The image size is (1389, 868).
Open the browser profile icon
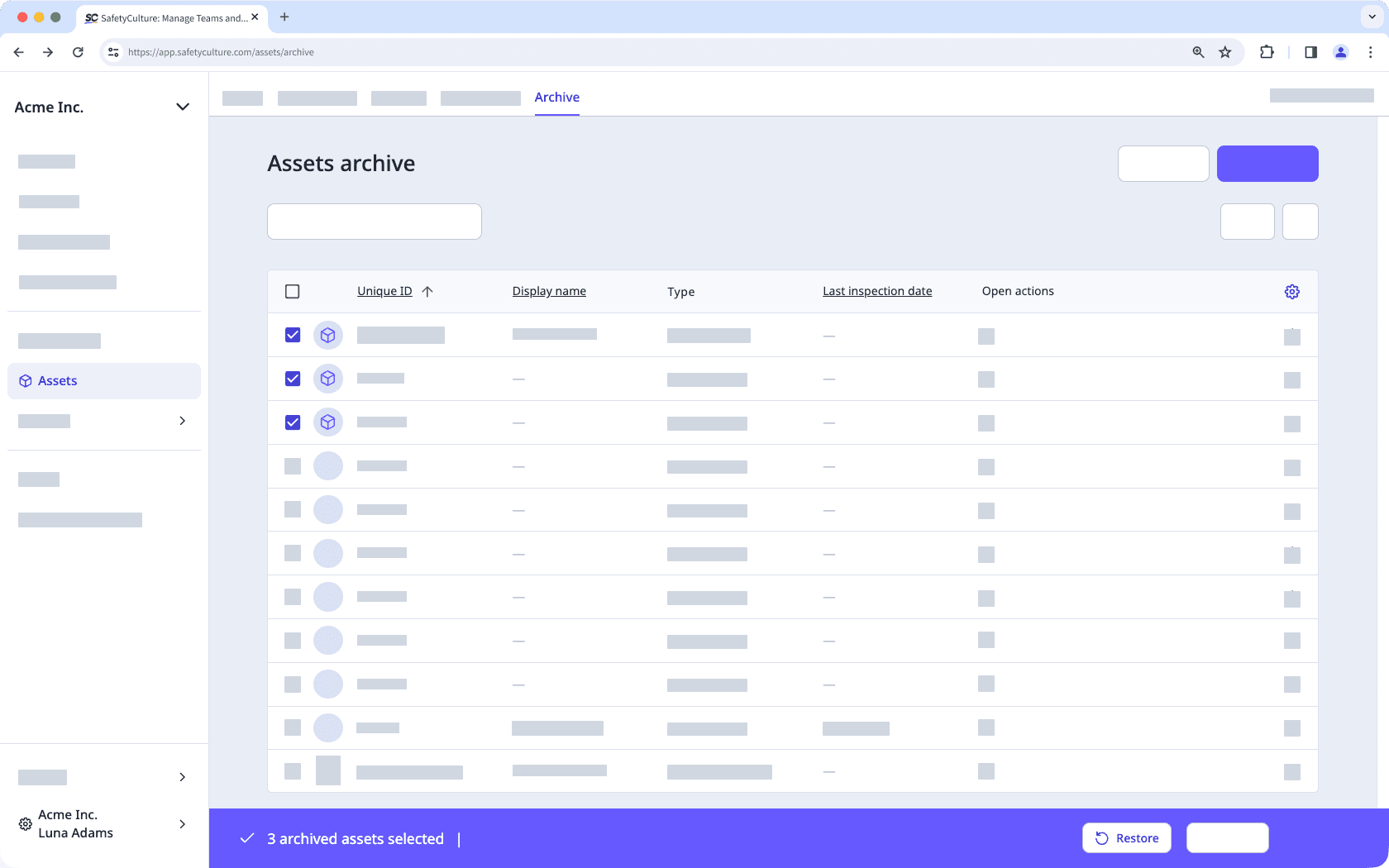coord(1340,51)
